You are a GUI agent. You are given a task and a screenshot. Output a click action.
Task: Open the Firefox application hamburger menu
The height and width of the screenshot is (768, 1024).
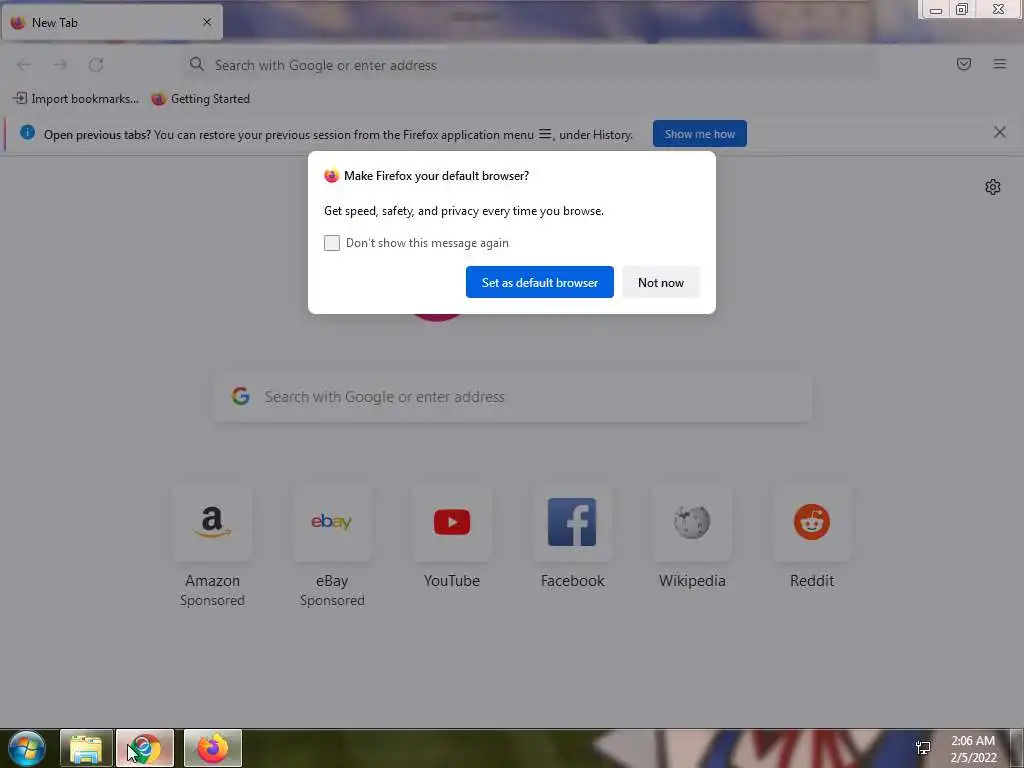point(1000,64)
